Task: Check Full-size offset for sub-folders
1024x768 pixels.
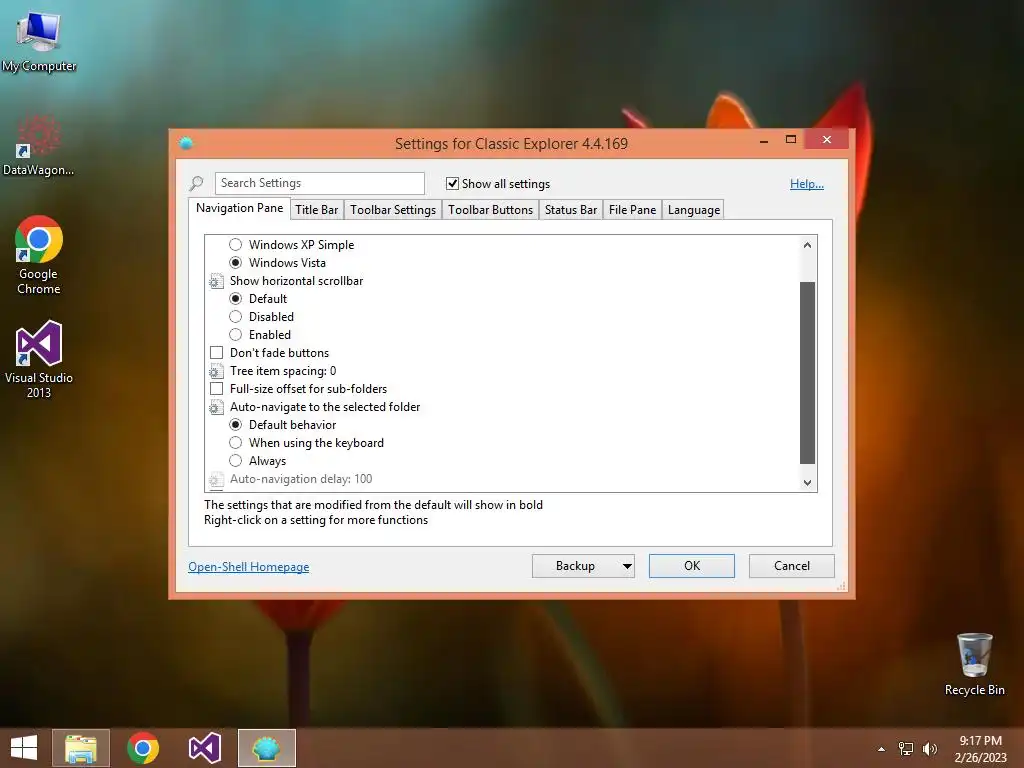Action: coord(216,389)
